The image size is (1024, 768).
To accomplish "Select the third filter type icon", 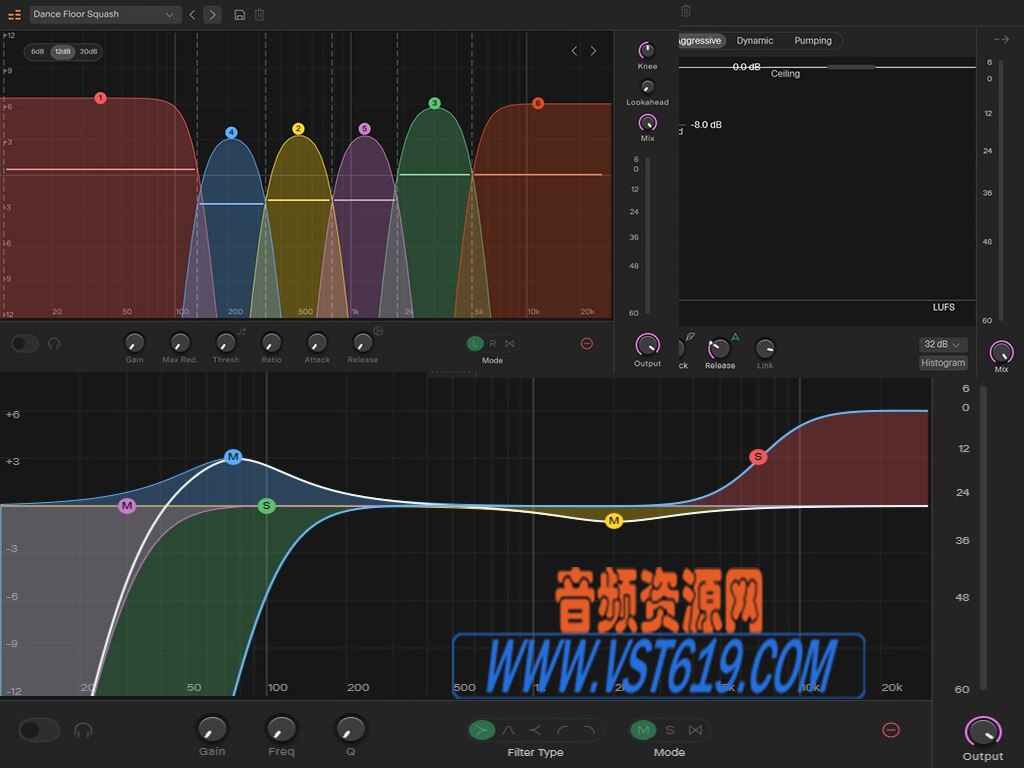I will tap(536, 729).
